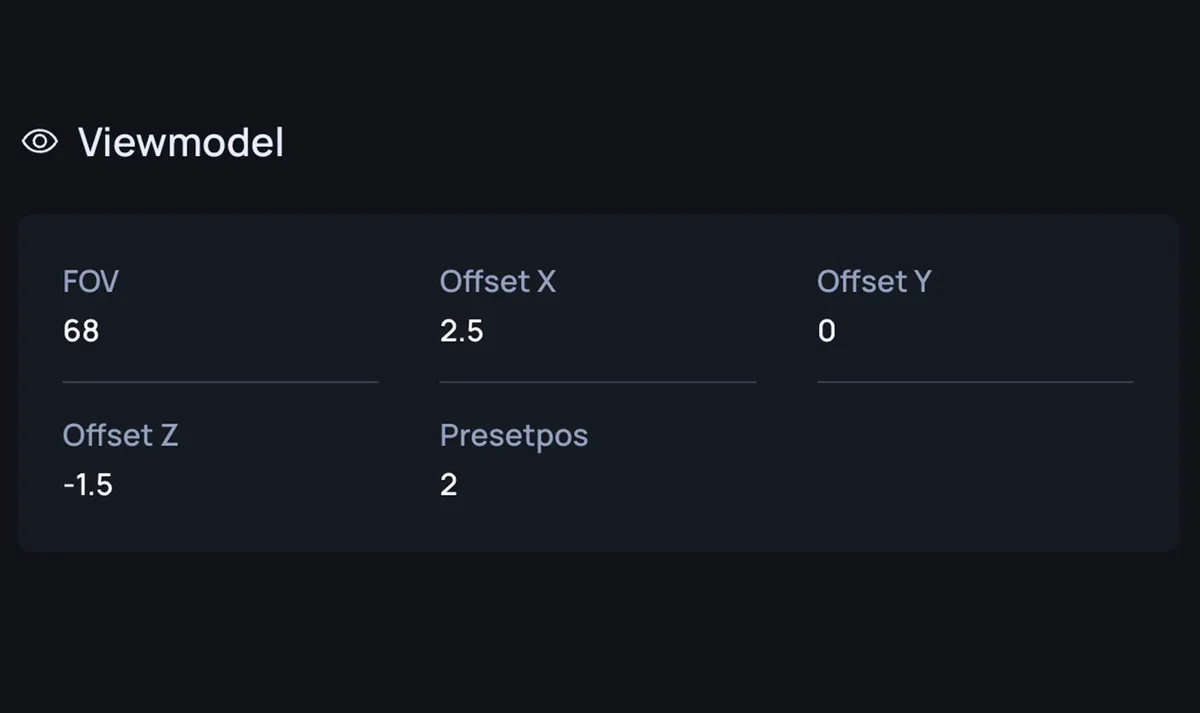The width and height of the screenshot is (1200, 713).
Task: Click the divider line under Offset X
Action: coord(598,382)
